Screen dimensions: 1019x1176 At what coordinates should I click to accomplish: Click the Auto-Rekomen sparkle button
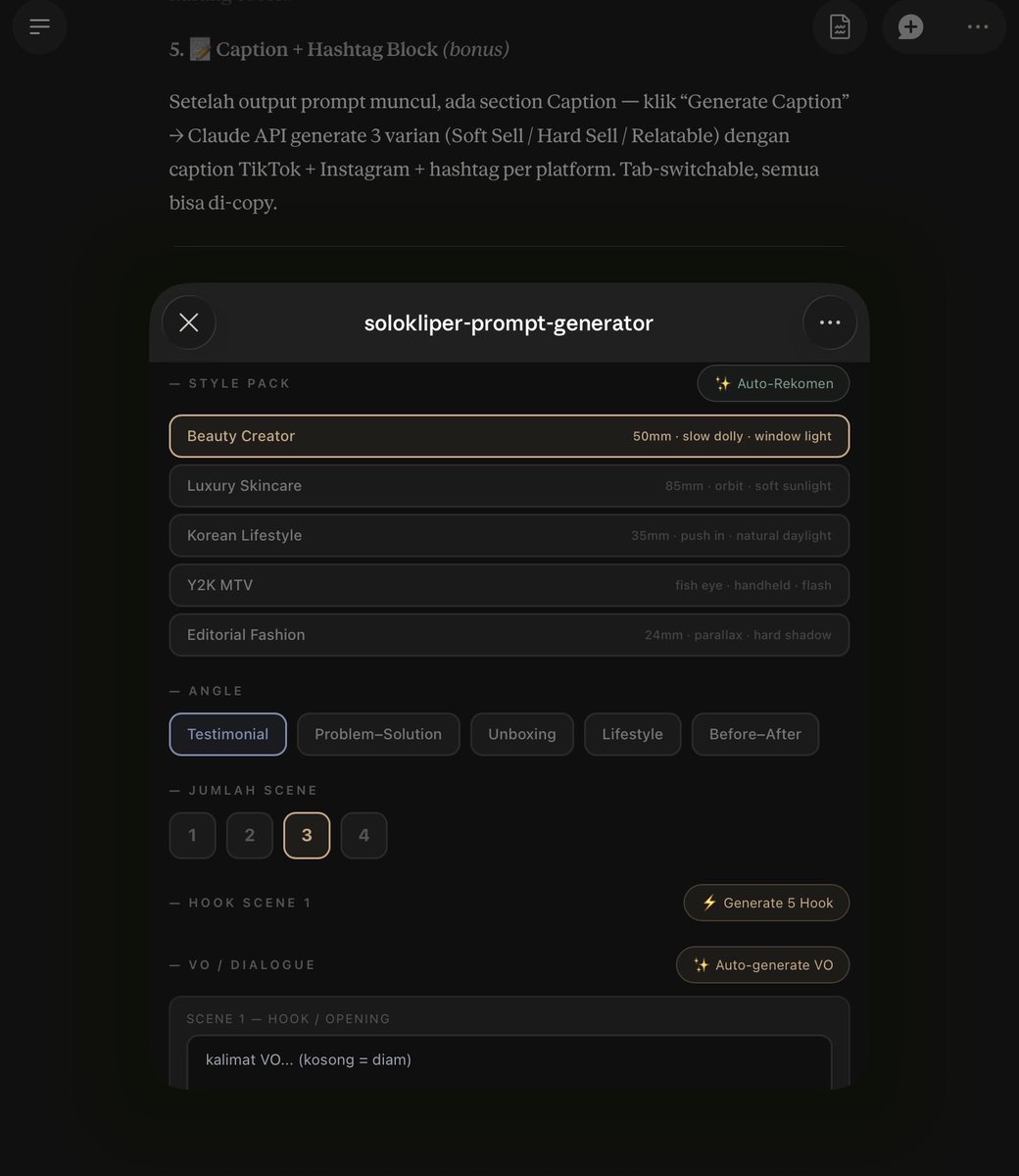click(x=773, y=383)
